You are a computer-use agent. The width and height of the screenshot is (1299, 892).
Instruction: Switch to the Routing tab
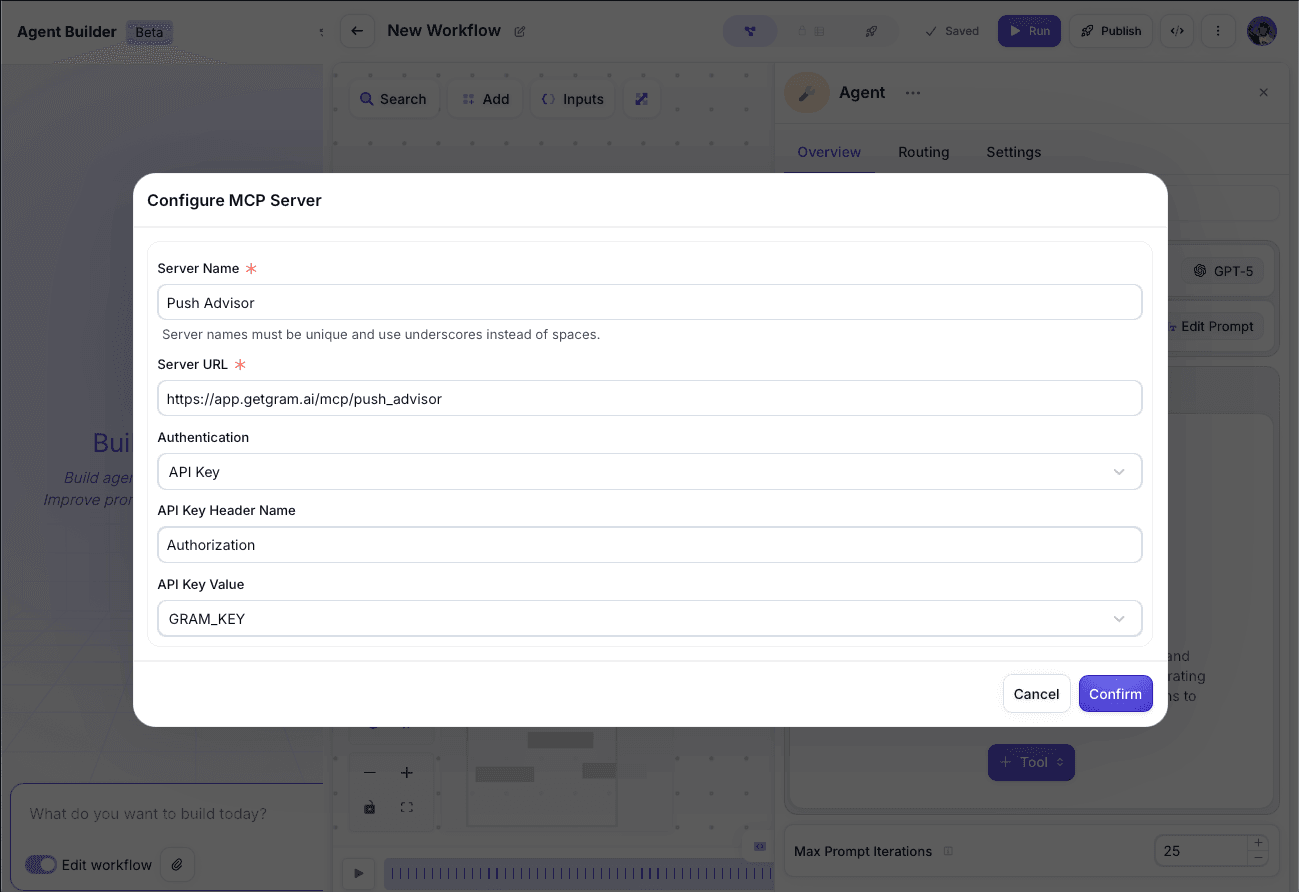[923, 152]
